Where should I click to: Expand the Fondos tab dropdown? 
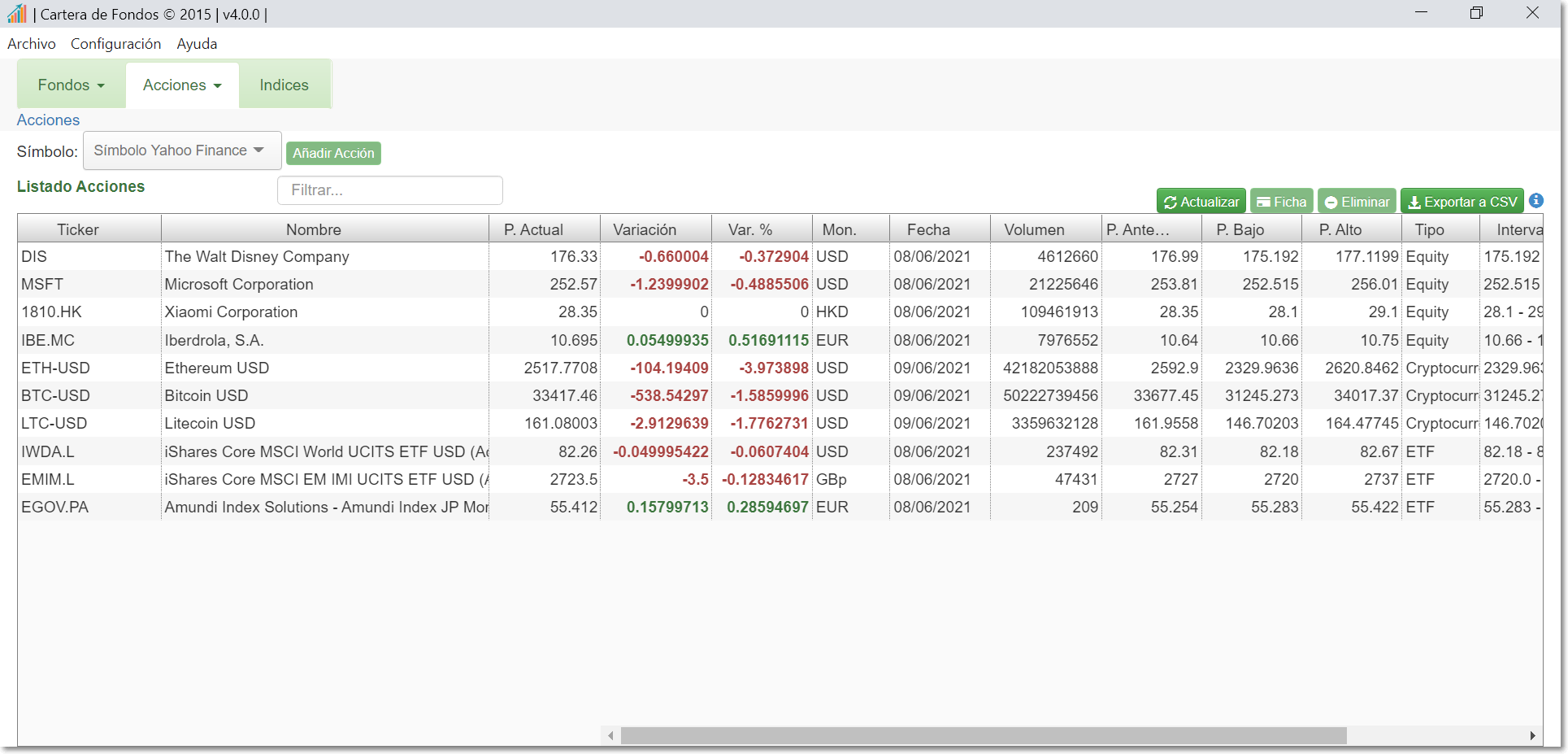tap(71, 85)
